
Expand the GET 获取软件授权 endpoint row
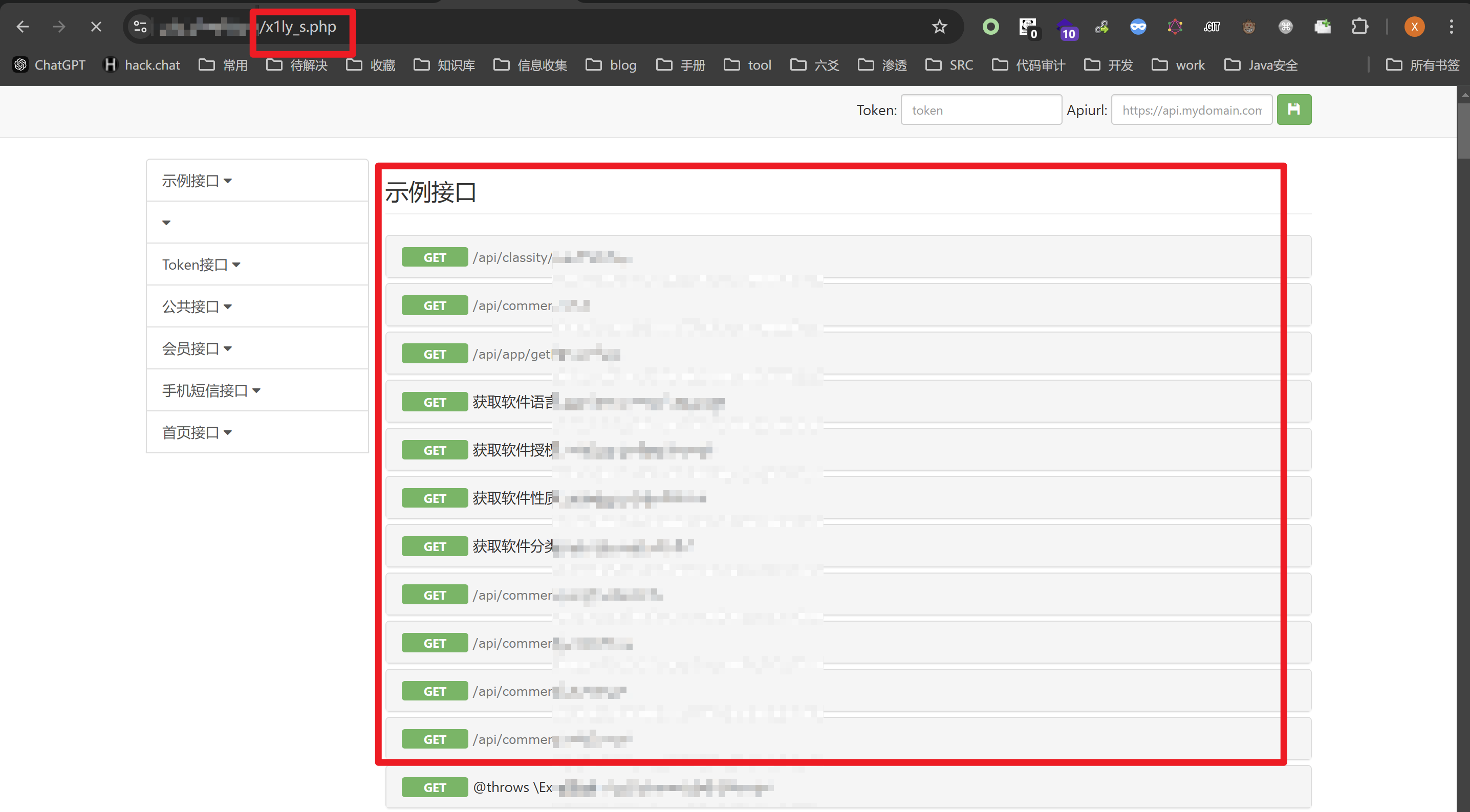[848, 450]
